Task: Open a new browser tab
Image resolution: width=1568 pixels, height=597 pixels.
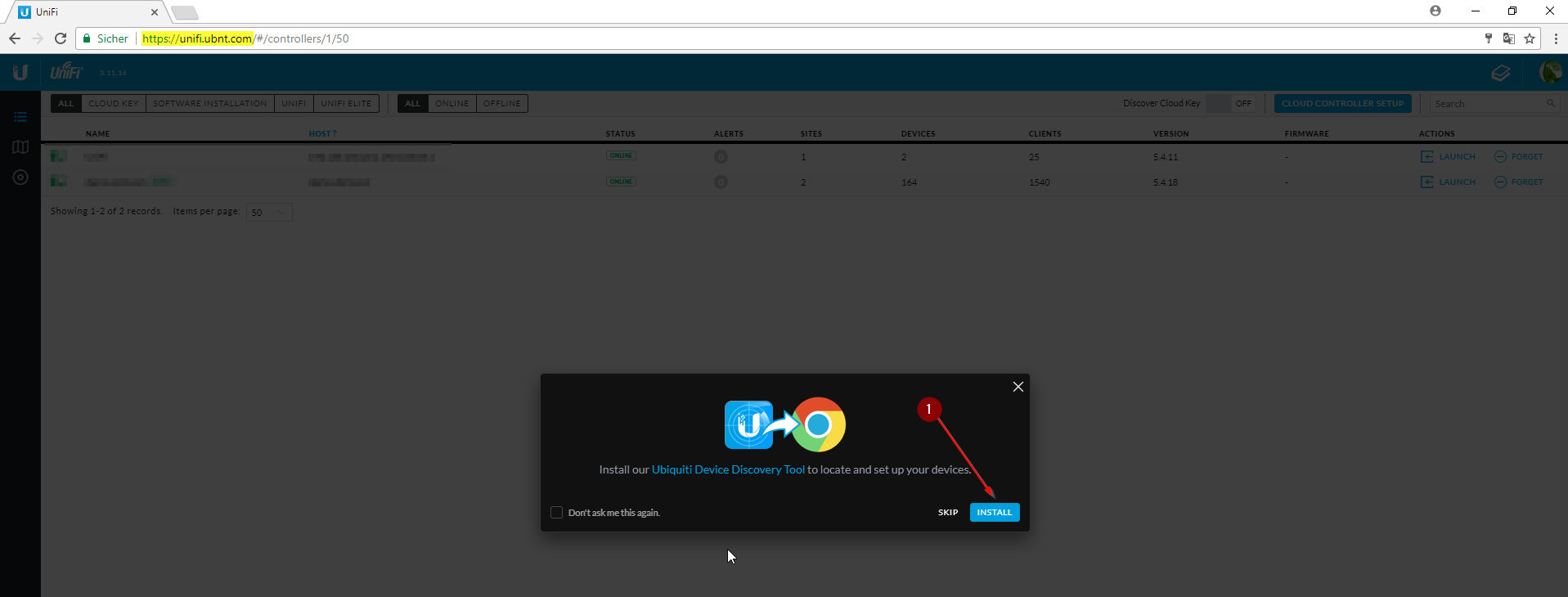Action: (186, 12)
